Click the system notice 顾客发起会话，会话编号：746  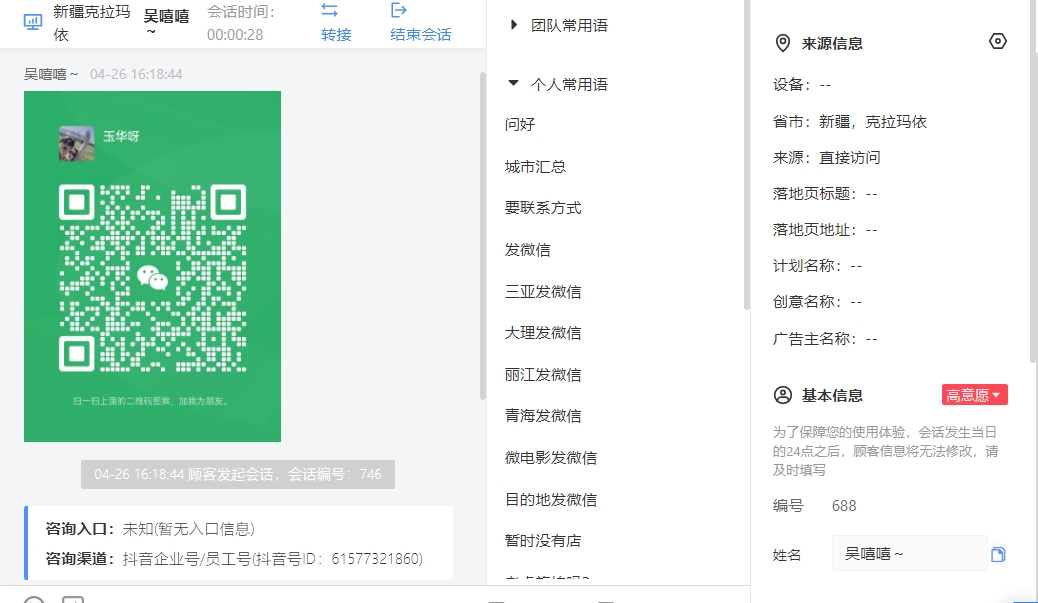(238, 475)
